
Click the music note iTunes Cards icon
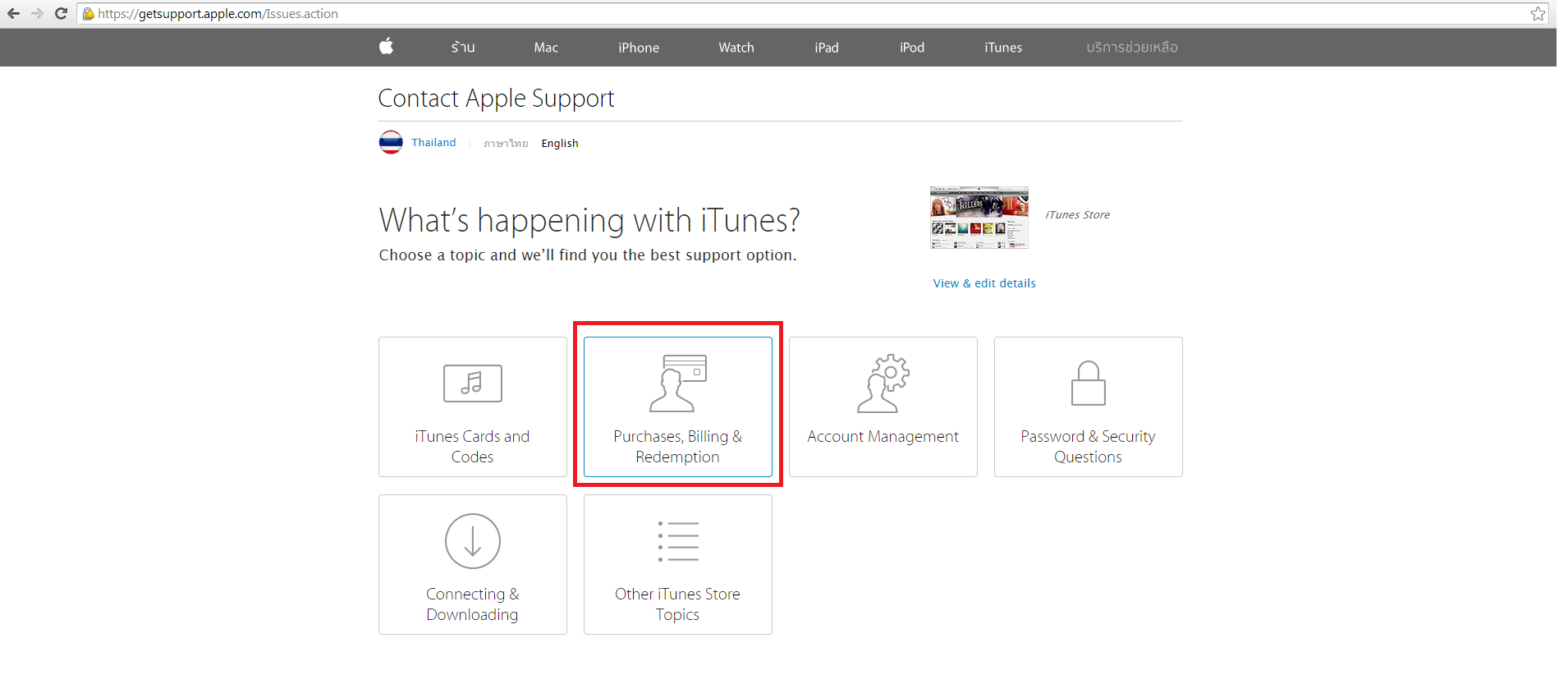pyautogui.click(x=473, y=383)
